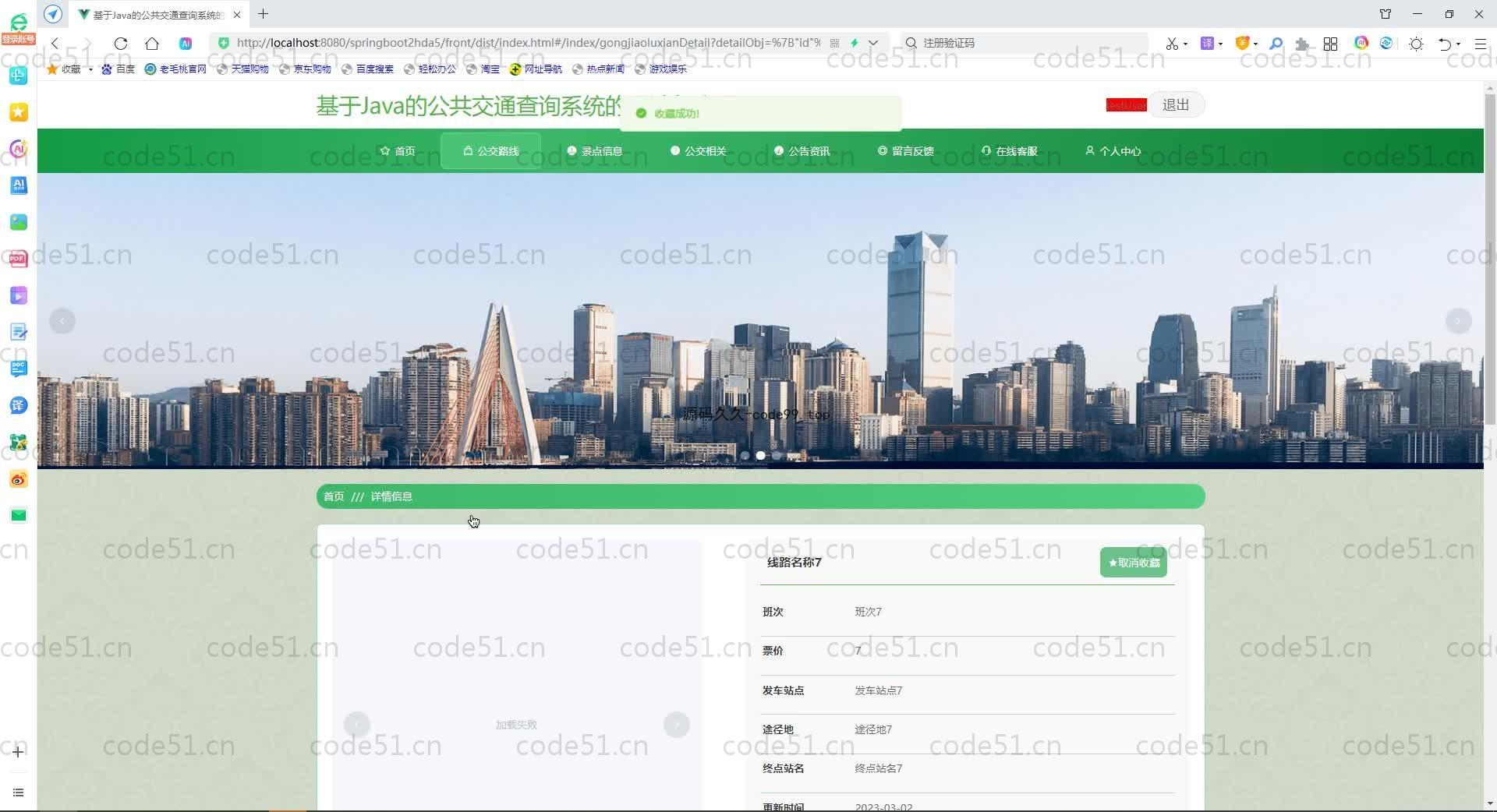1497x812 pixels.
Task: Open the scissors tool dropdown arrow
Action: (x=1185, y=44)
